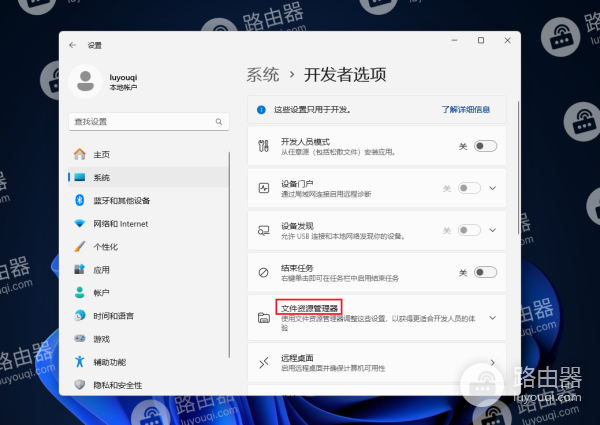Click the 应用 apps icon

tap(80, 269)
